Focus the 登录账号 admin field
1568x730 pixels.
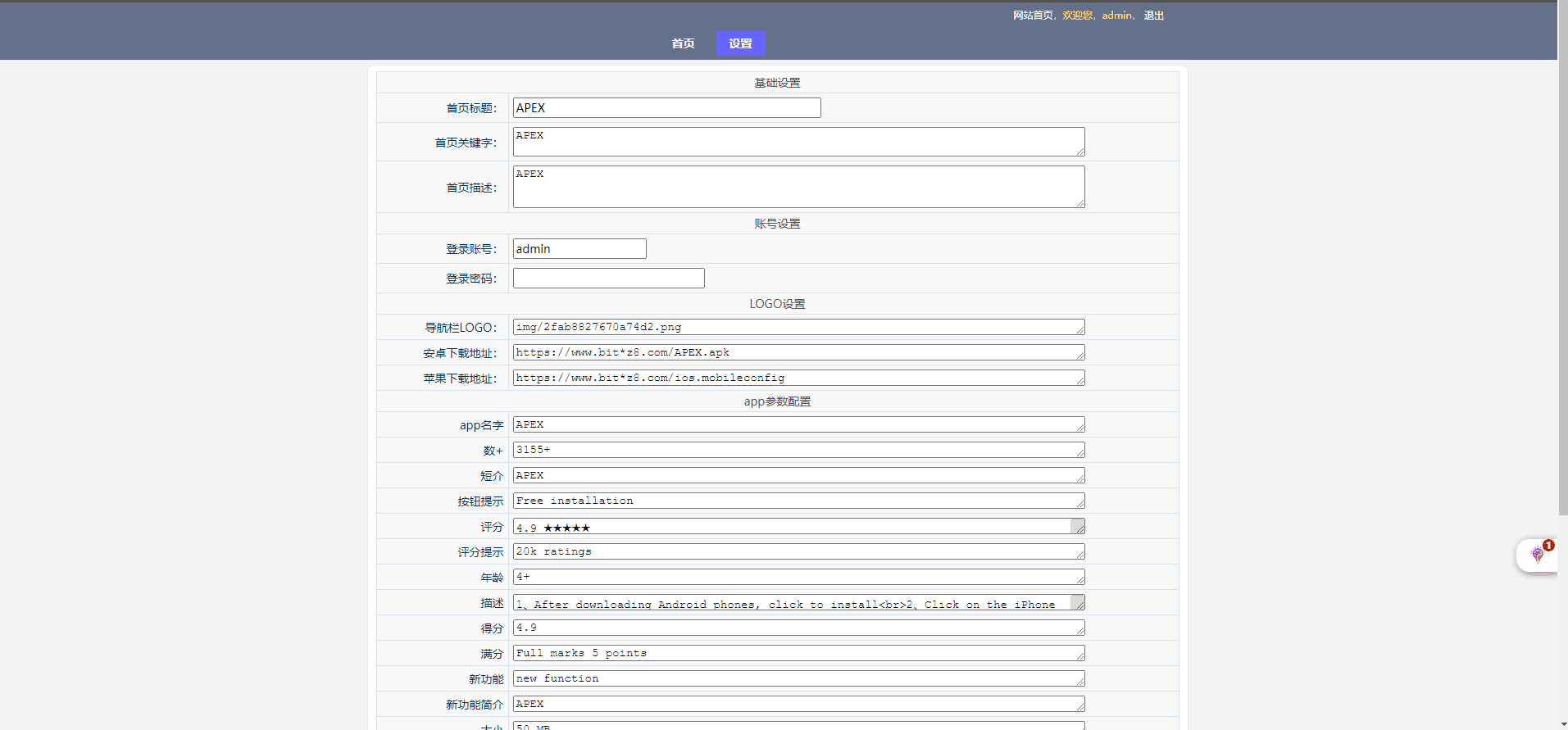(x=579, y=249)
